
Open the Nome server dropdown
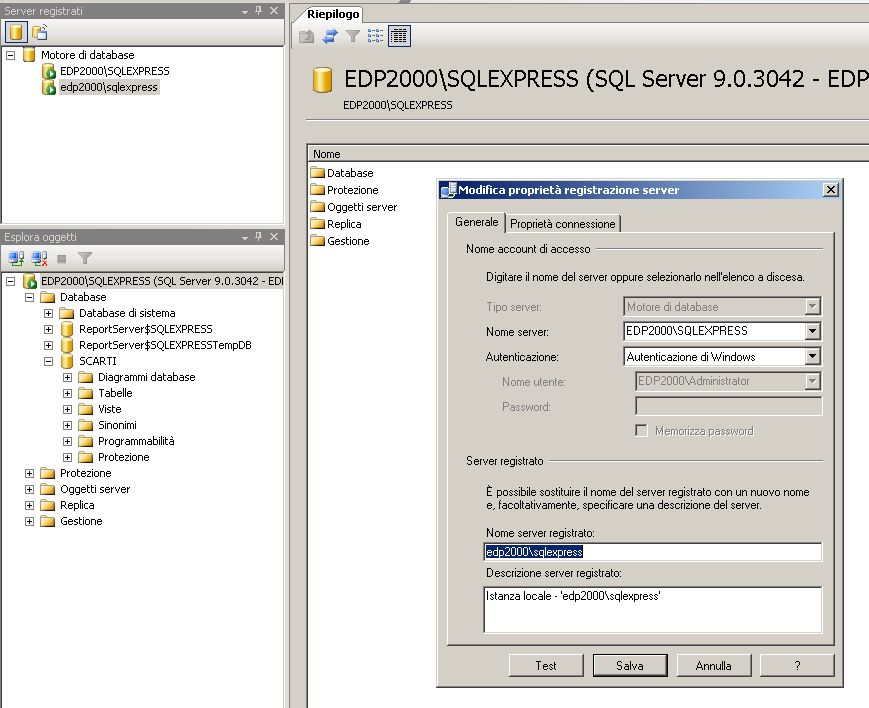pyautogui.click(x=812, y=331)
